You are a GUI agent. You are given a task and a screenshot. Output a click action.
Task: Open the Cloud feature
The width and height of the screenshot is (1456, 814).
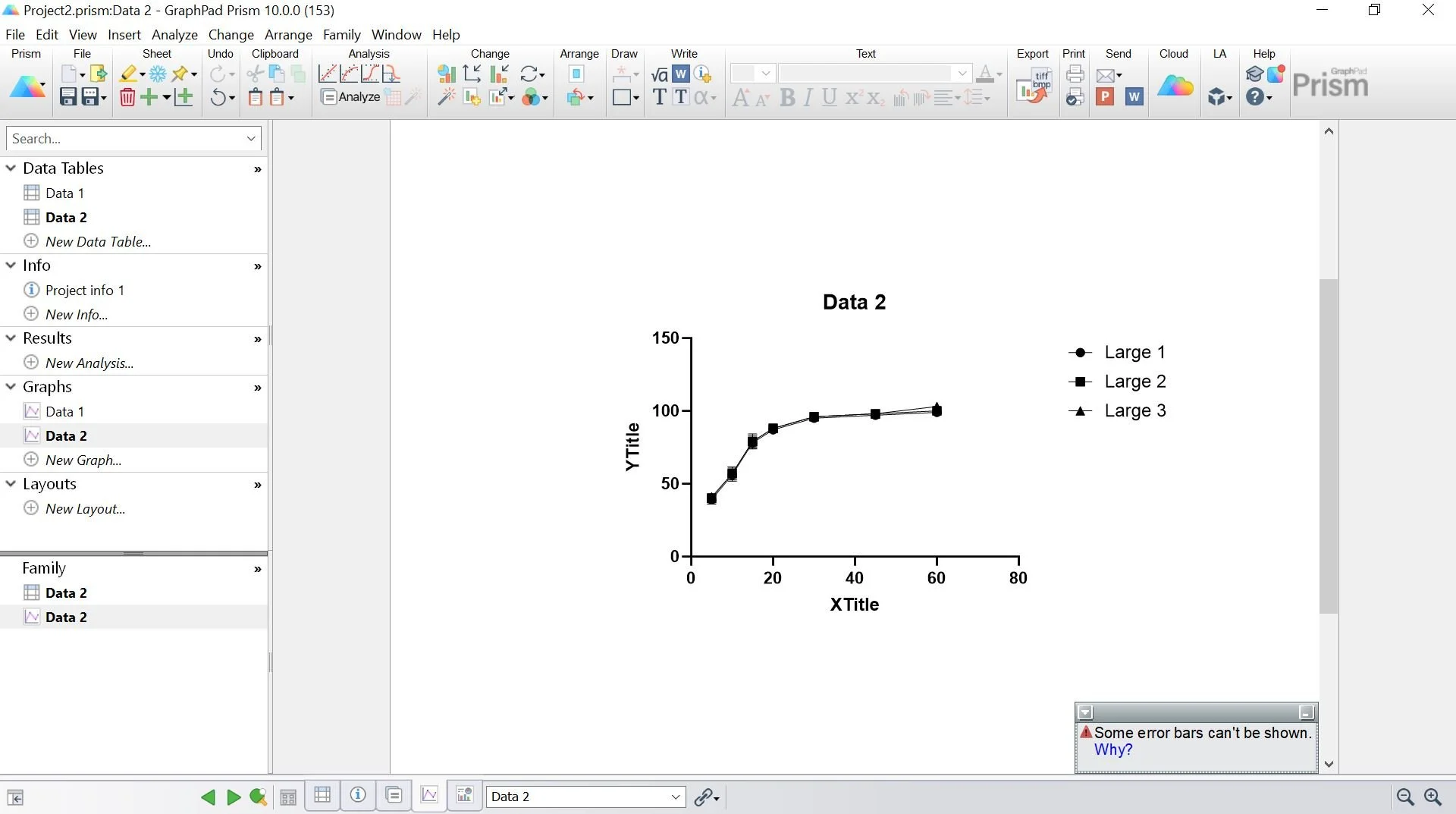coord(1174,83)
